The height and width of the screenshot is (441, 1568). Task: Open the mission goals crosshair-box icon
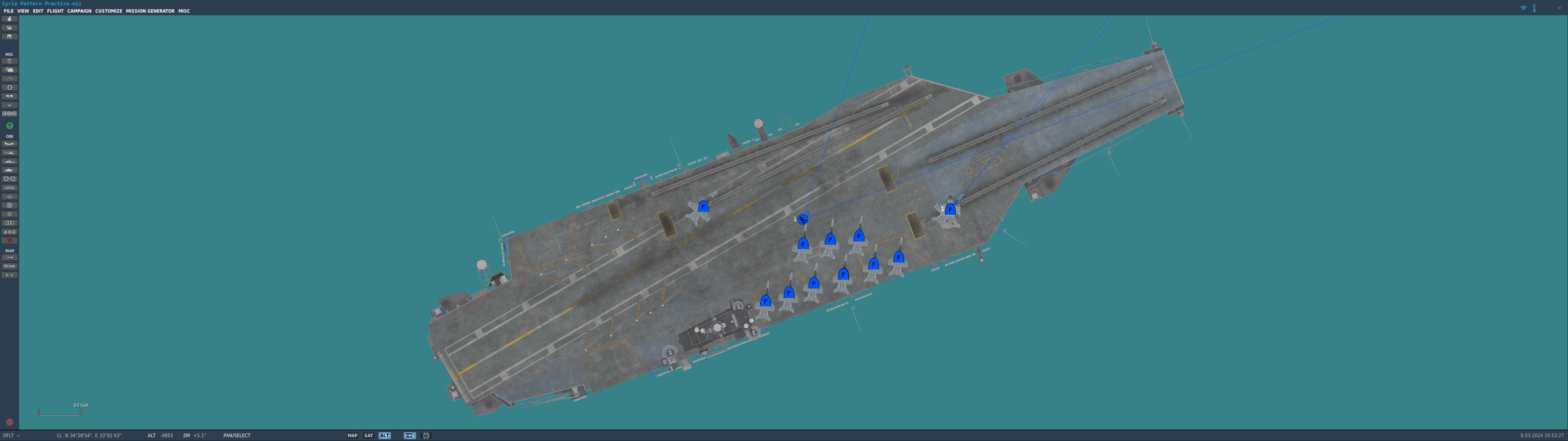click(x=9, y=87)
